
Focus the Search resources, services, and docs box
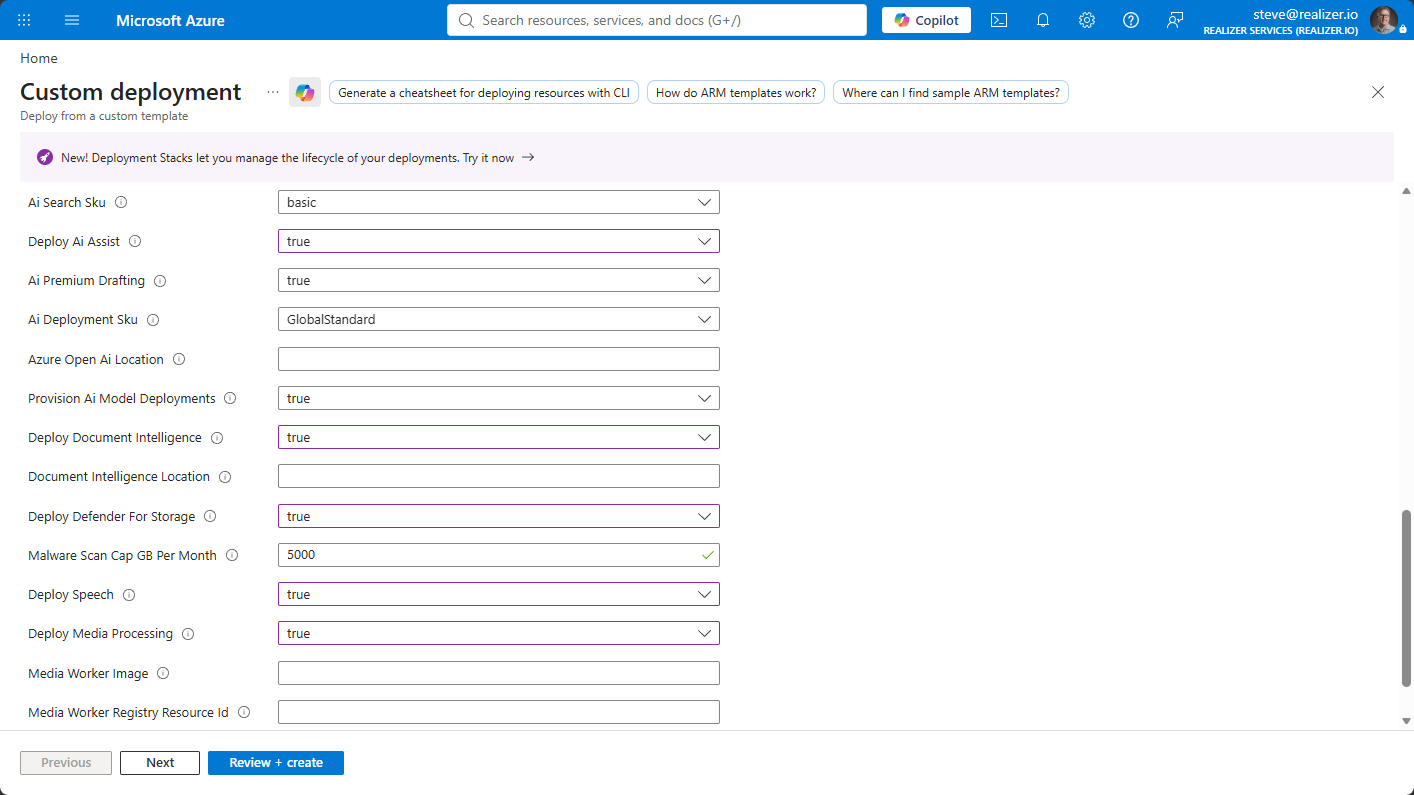coord(657,20)
